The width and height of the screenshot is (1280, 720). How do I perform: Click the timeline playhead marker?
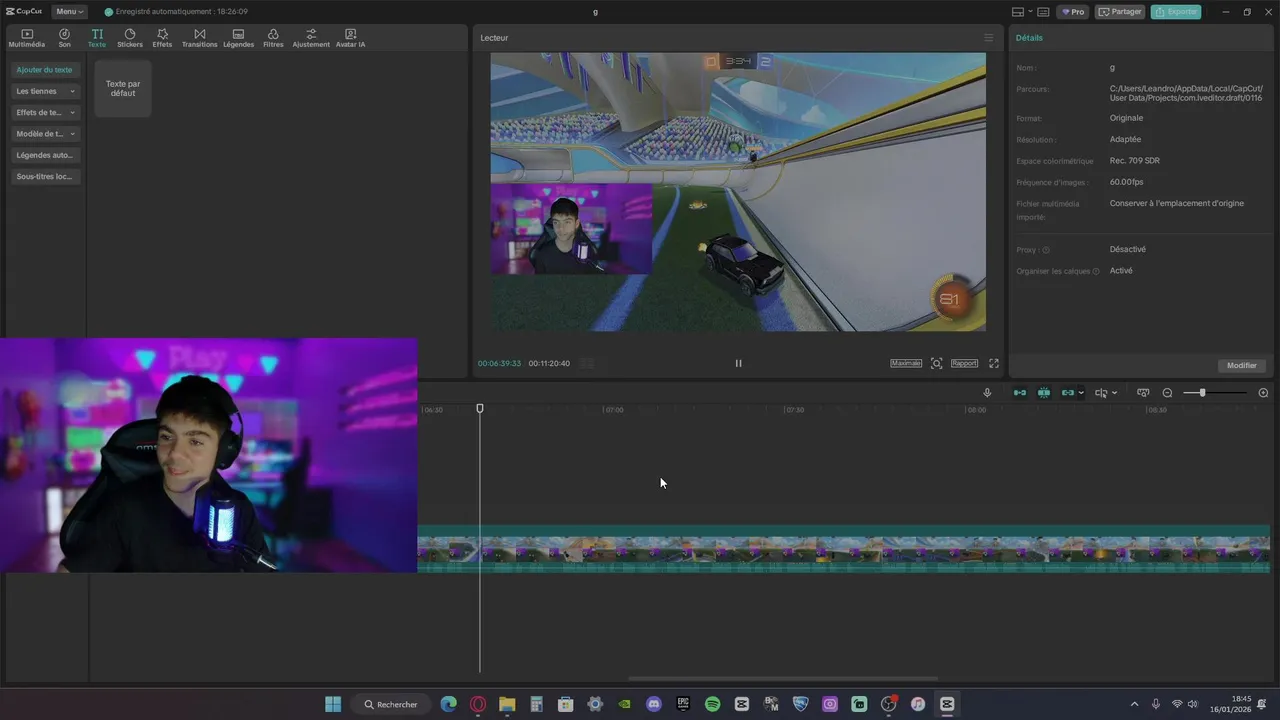pos(480,408)
